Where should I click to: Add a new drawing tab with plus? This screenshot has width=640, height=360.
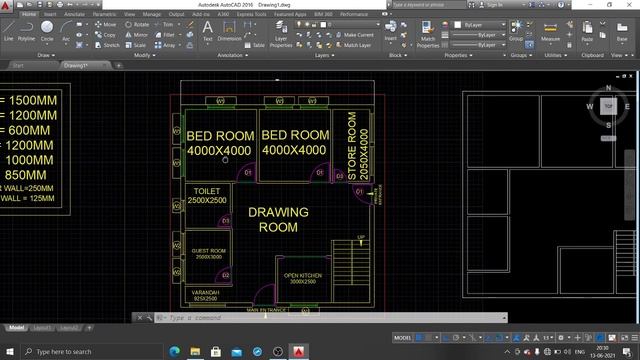[118, 65]
